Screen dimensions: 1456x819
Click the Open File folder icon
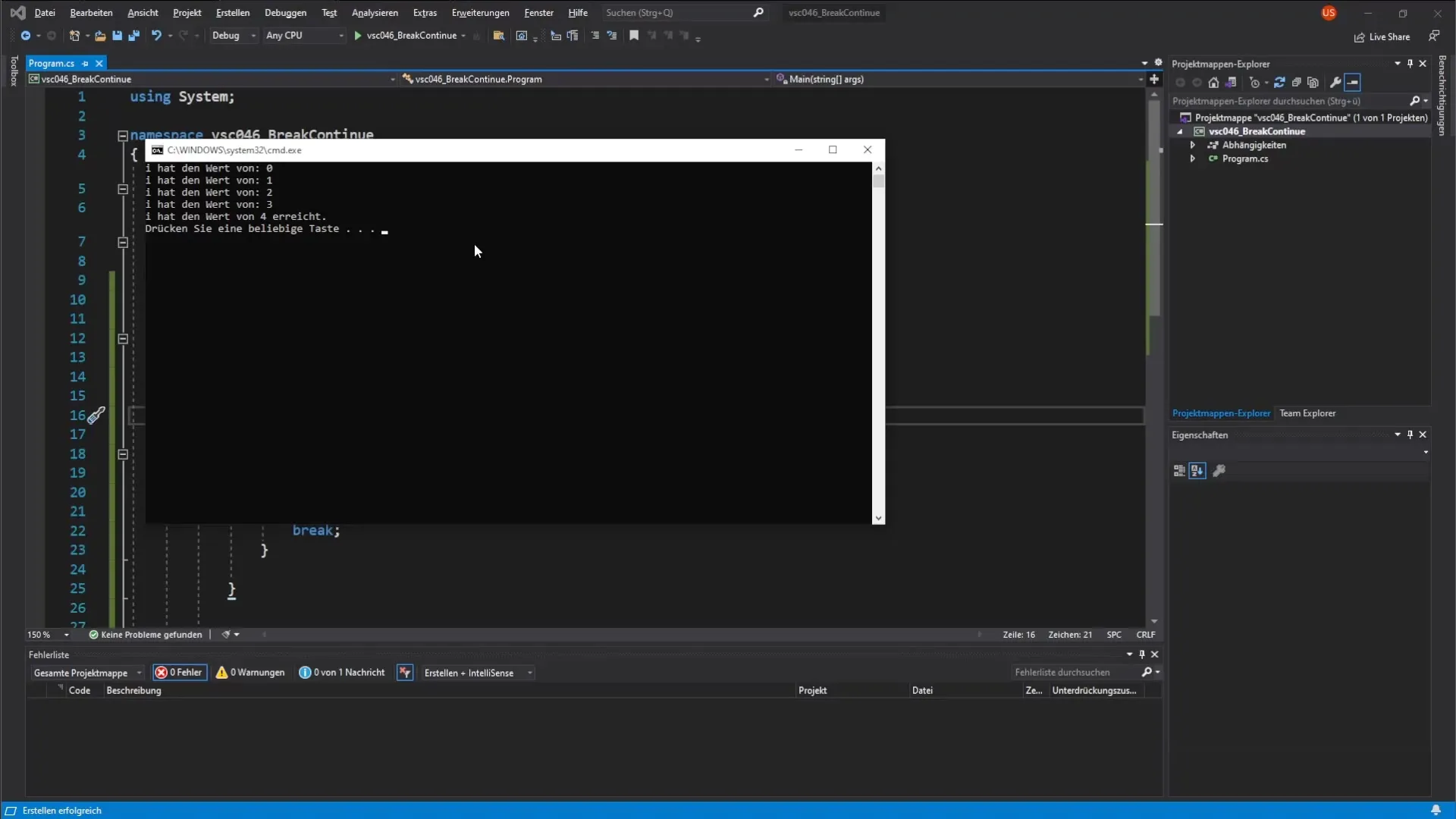pos(100,36)
